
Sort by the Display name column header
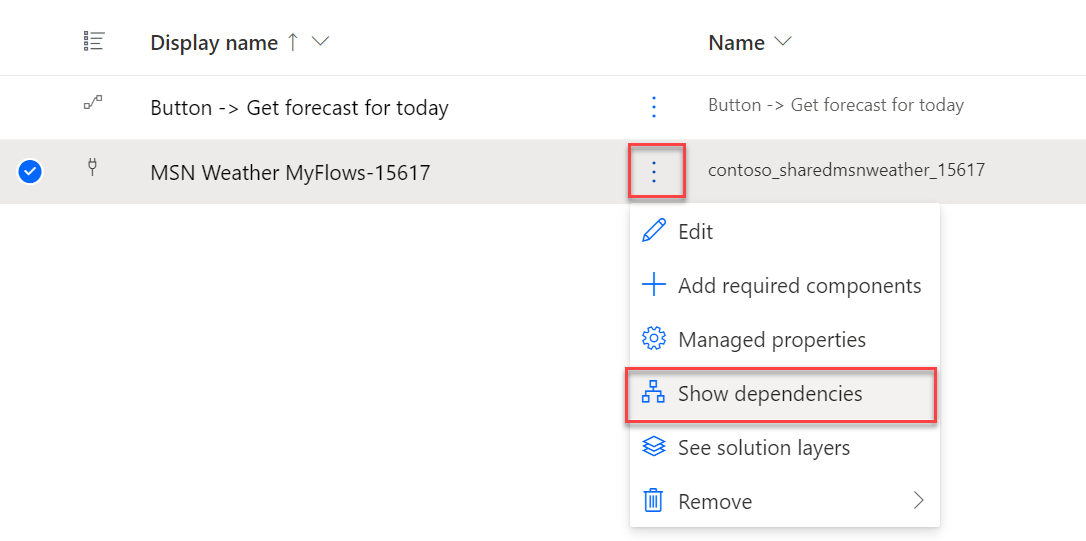click(x=214, y=43)
